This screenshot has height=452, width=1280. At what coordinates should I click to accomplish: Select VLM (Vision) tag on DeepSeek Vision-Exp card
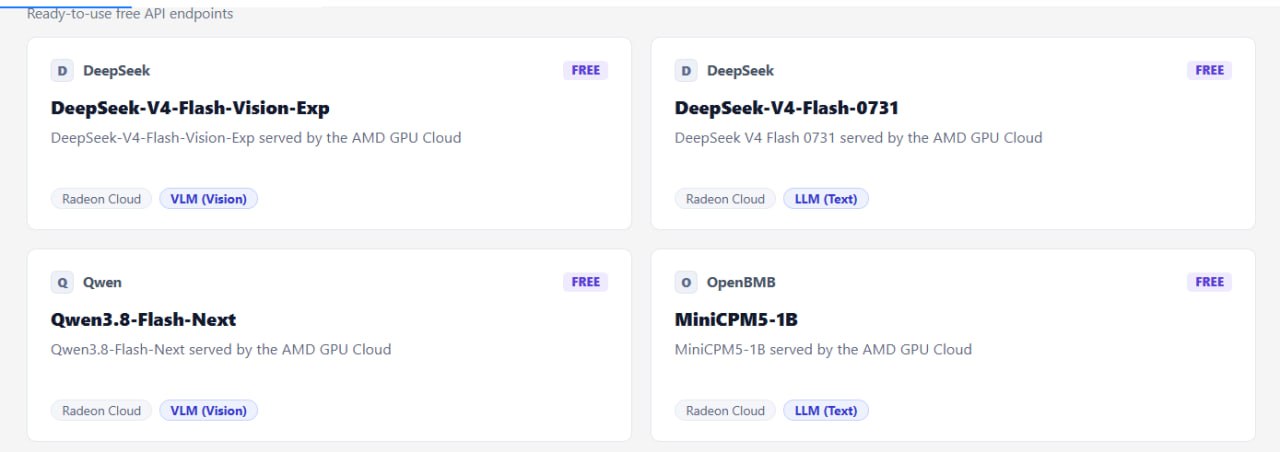208,199
